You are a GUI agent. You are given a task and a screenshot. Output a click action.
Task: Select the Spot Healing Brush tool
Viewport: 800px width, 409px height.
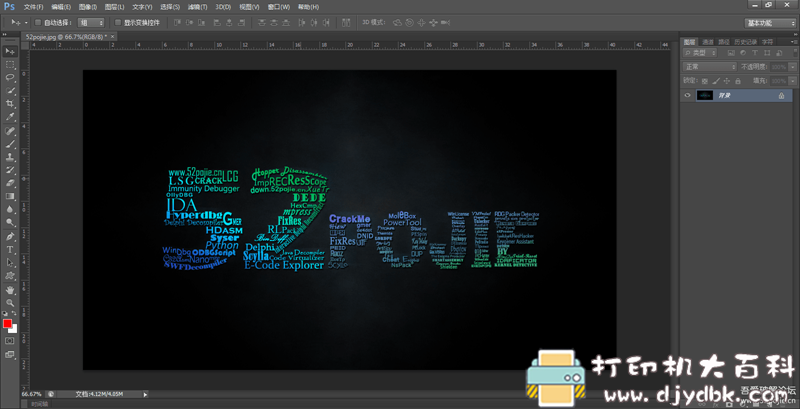10,132
